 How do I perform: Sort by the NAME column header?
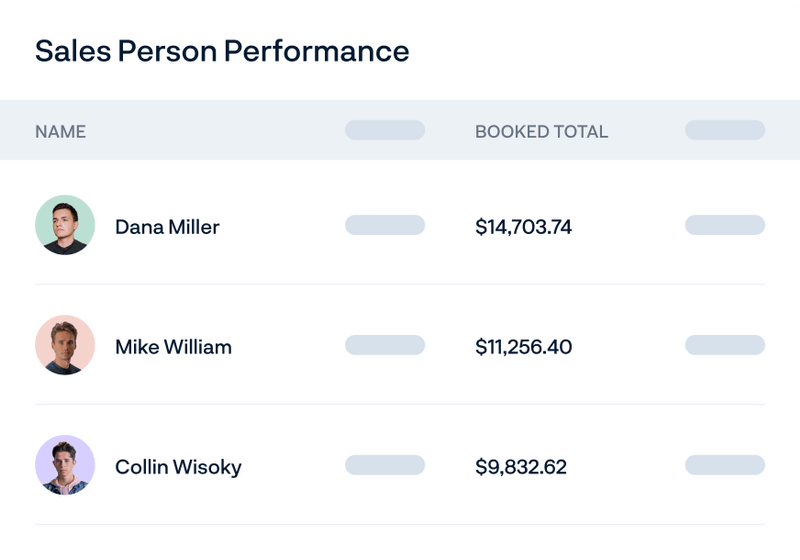60,131
